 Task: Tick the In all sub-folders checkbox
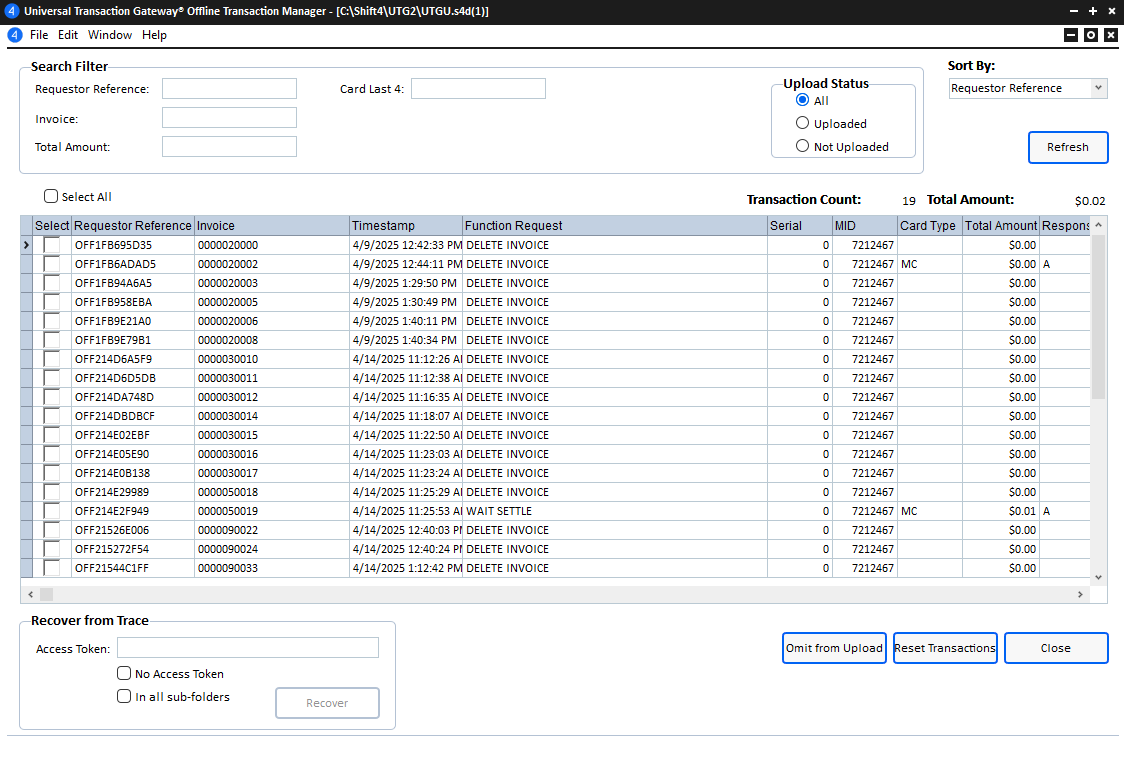click(125, 696)
